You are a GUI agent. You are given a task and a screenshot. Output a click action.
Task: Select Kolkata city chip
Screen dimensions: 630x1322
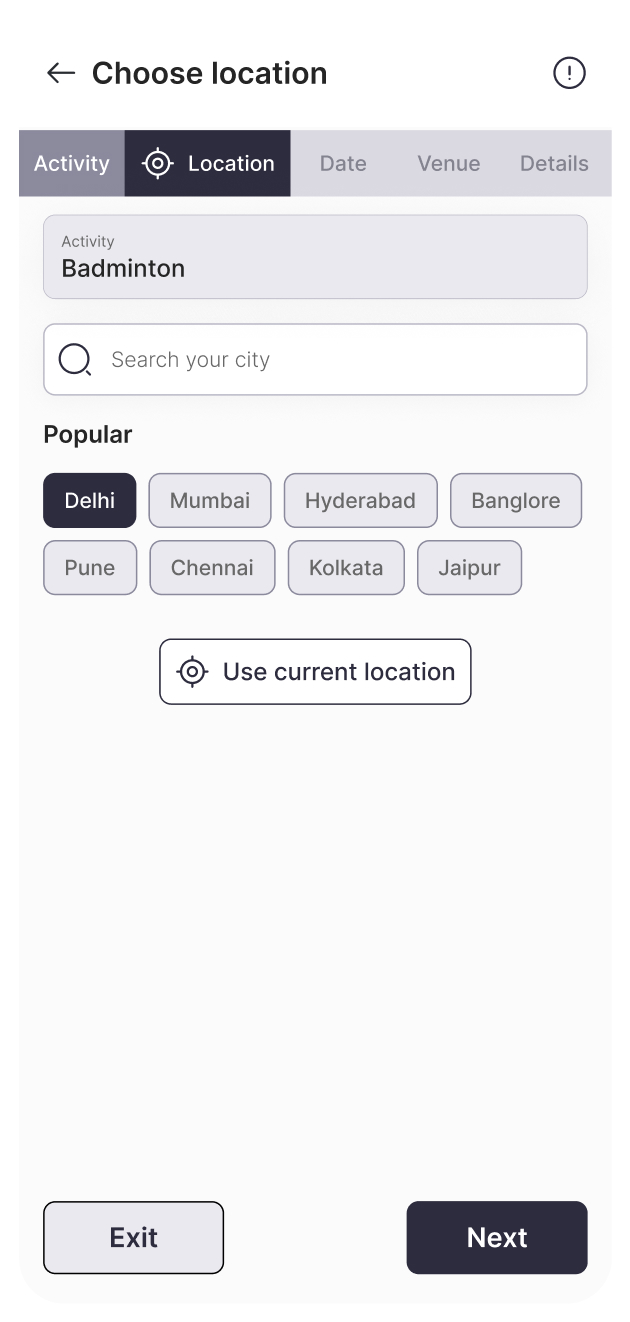[346, 568]
